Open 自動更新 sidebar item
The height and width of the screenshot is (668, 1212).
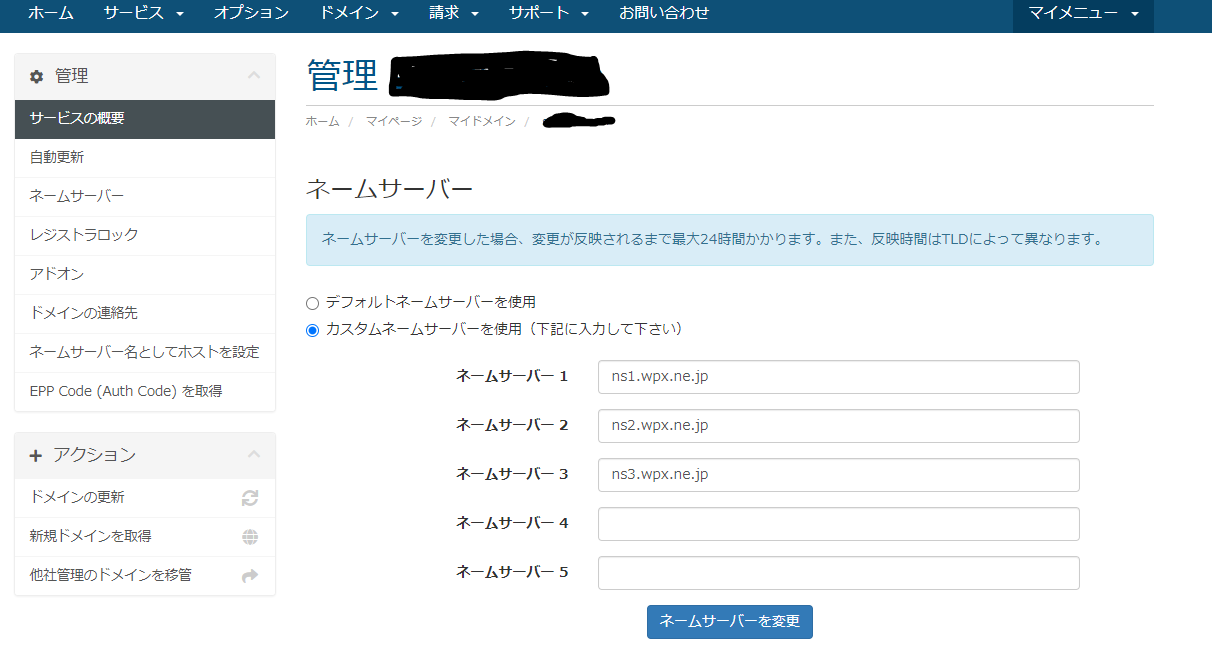pyautogui.click(x=145, y=158)
